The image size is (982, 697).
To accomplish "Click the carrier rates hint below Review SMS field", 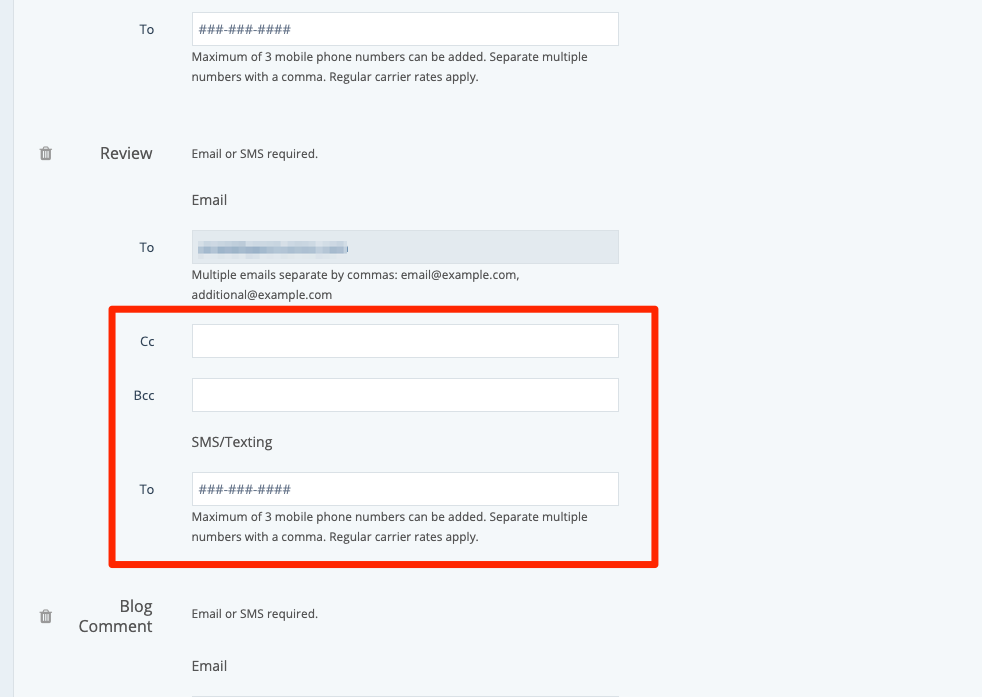I will click(389, 527).
